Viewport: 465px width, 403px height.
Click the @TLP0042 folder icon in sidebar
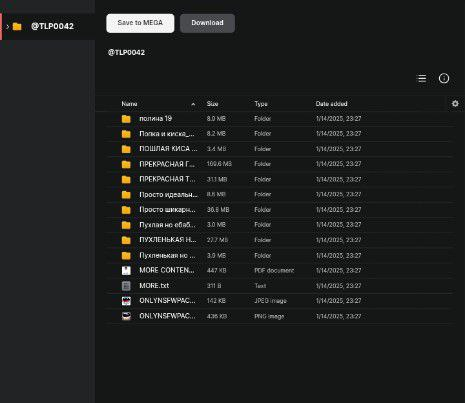tap(17, 26)
